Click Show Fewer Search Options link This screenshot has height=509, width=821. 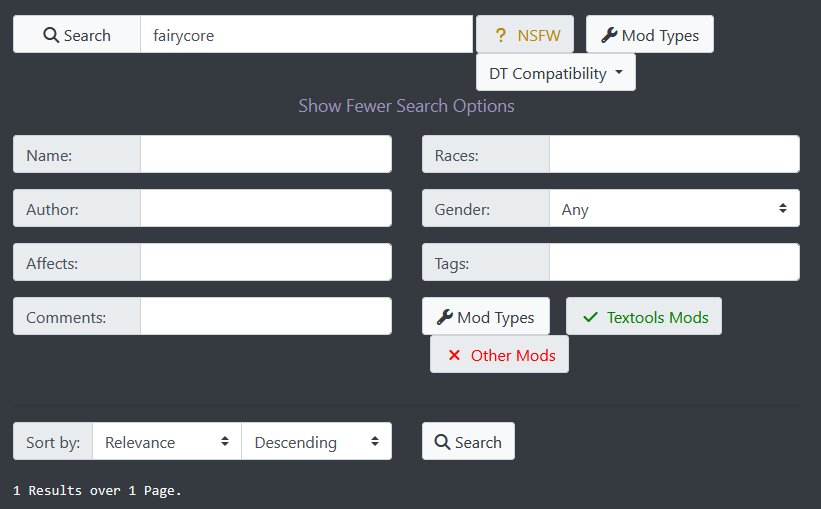[x=406, y=106]
